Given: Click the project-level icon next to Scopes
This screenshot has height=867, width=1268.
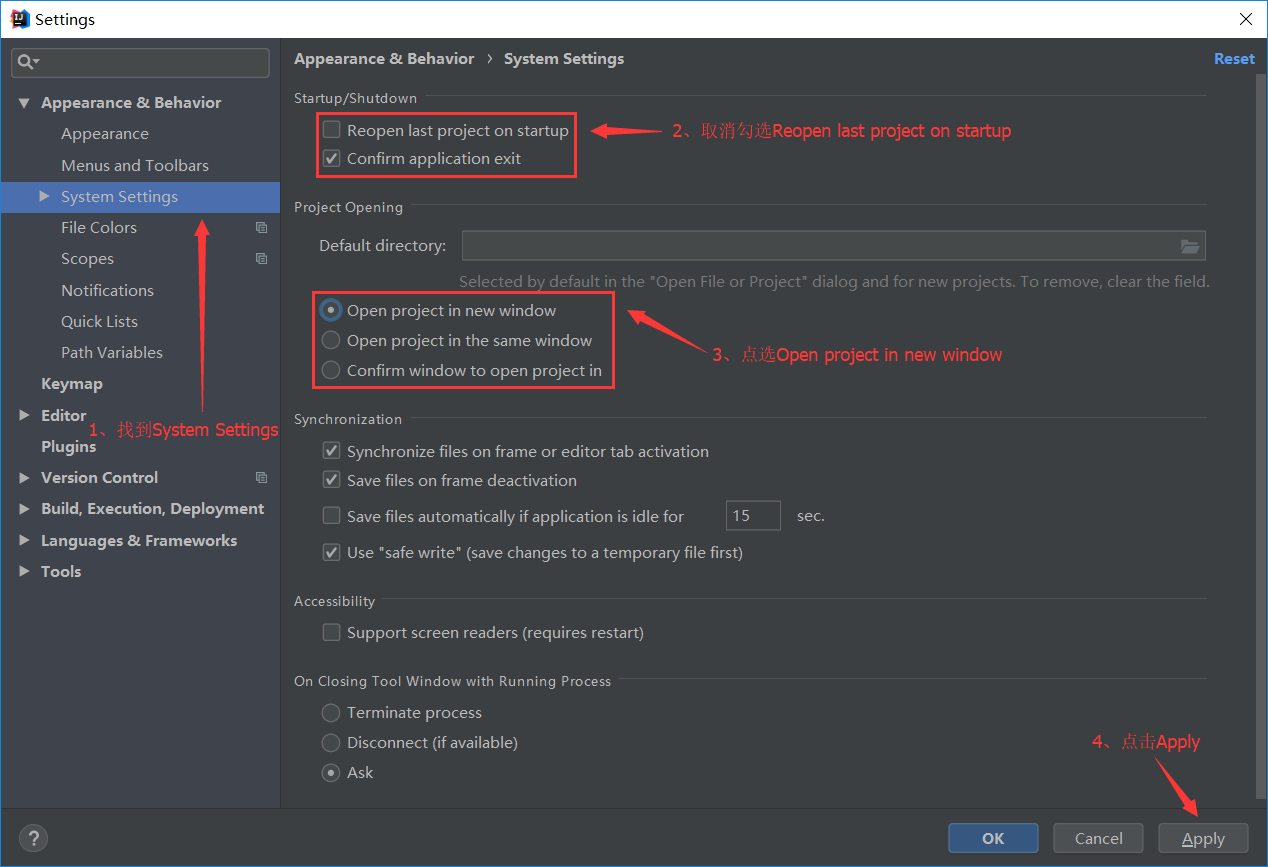Looking at the screenshot, I should [x=261, y=258].
